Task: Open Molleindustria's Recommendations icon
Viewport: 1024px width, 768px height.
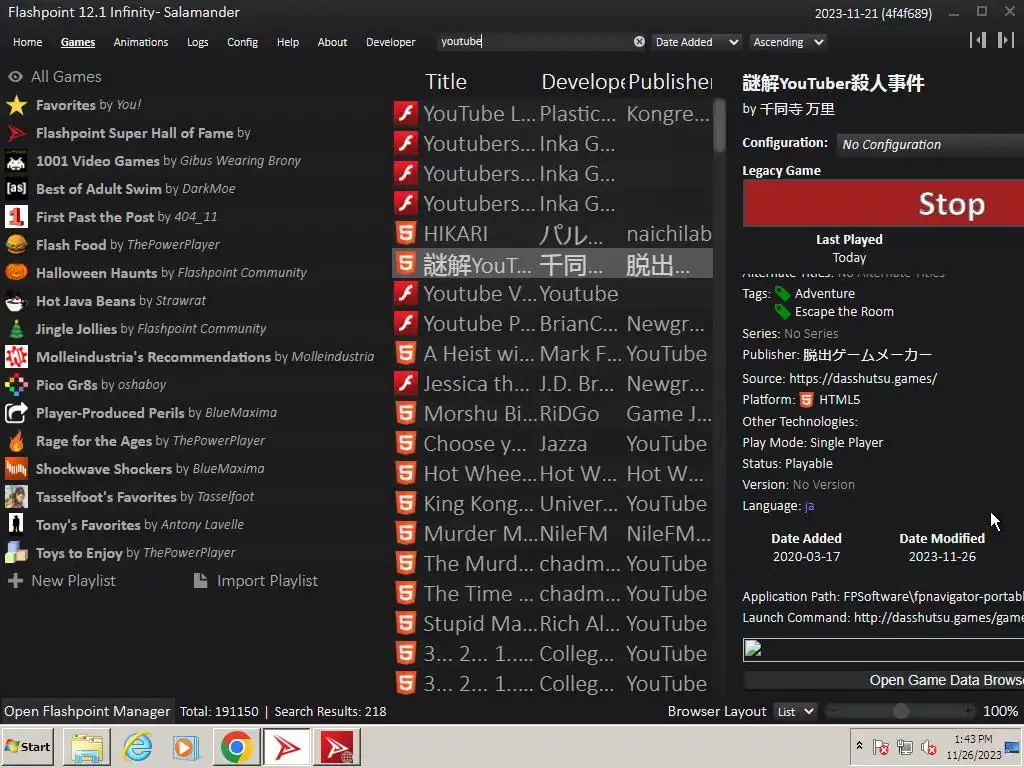Action: coord(16,357)
